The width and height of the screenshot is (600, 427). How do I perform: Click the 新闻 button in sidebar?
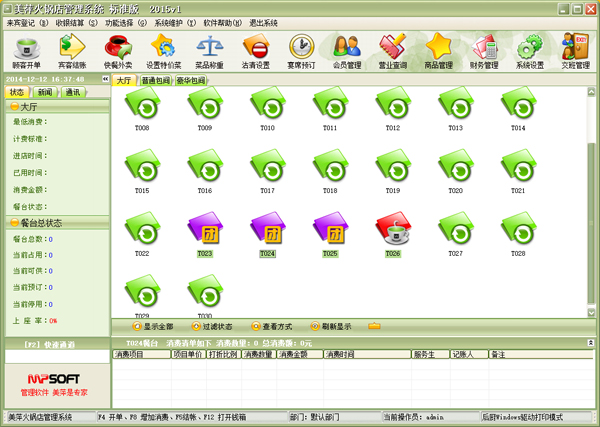tap(46, 91)
